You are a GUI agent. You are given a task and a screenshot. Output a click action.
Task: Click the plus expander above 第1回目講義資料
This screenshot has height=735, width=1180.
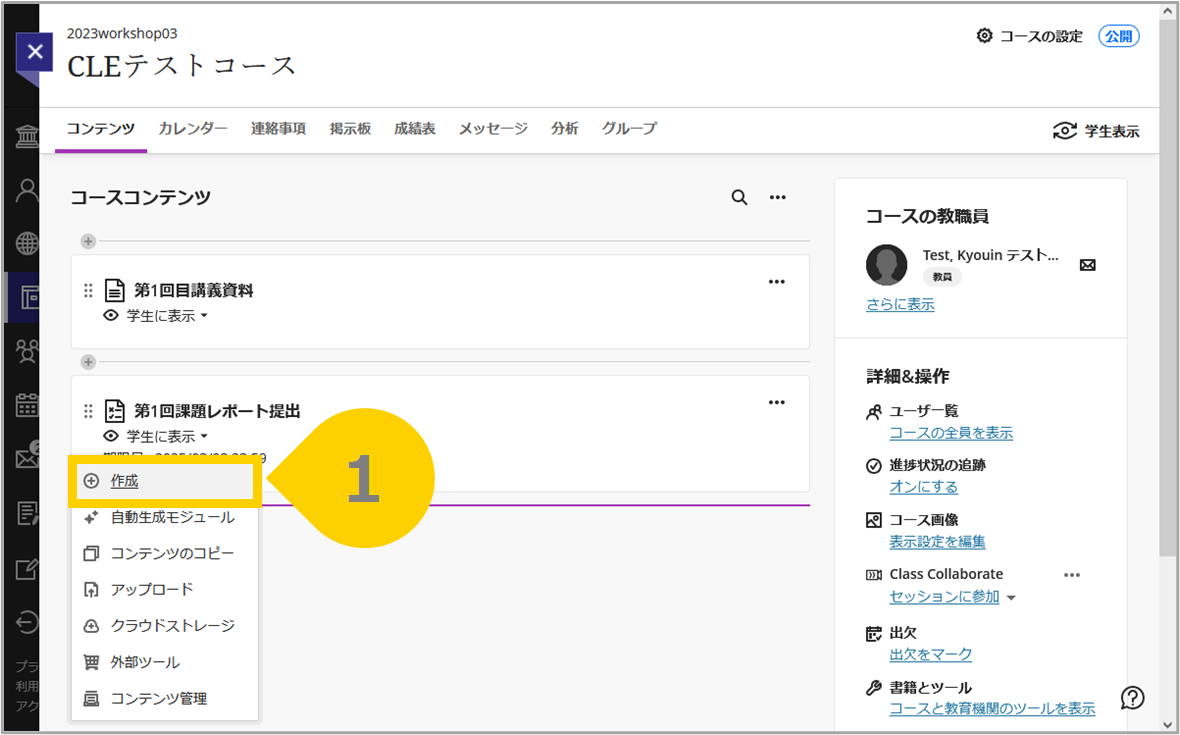point(88,240)
